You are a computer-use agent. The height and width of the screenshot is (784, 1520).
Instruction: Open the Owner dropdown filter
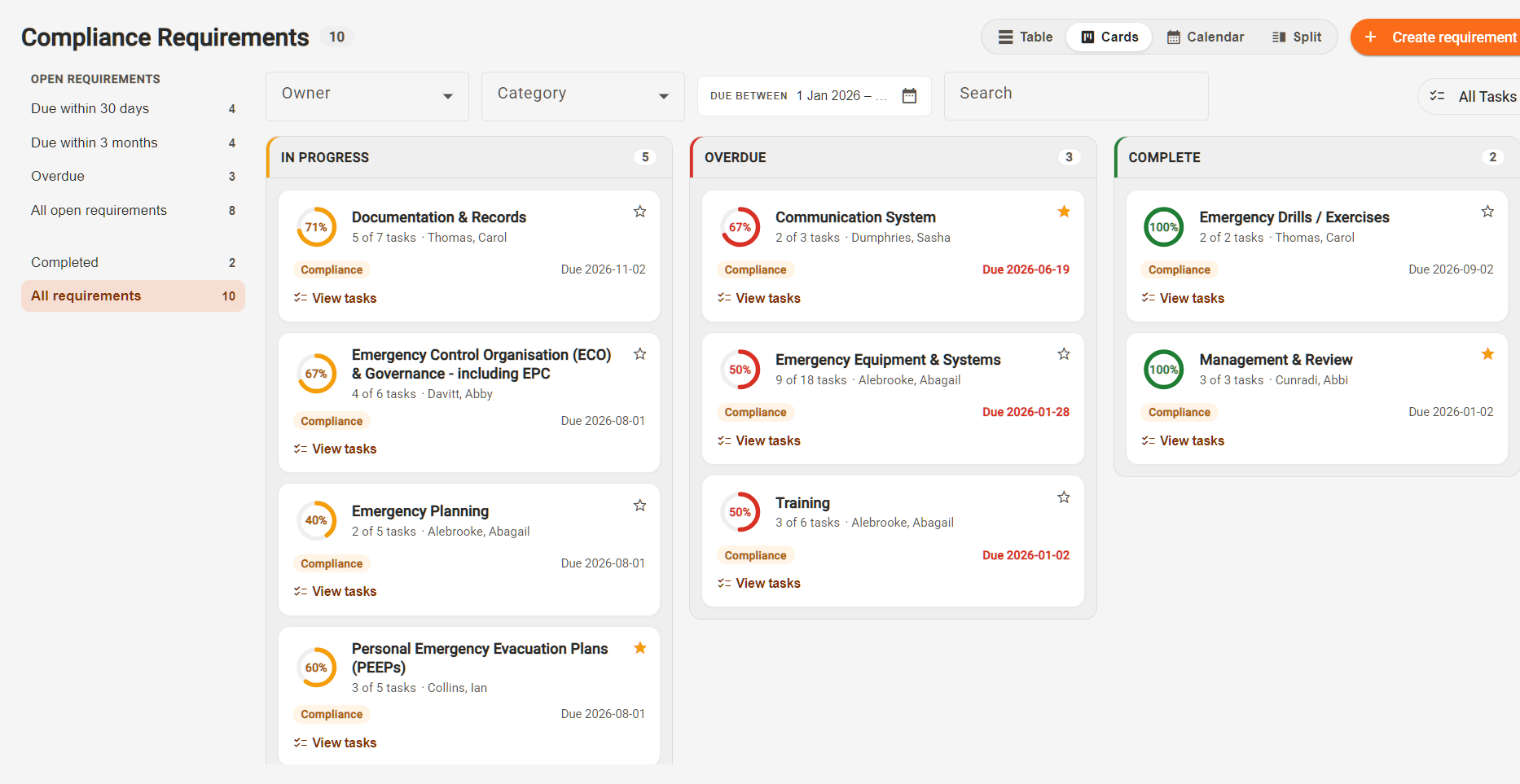(x=367, y=96)
